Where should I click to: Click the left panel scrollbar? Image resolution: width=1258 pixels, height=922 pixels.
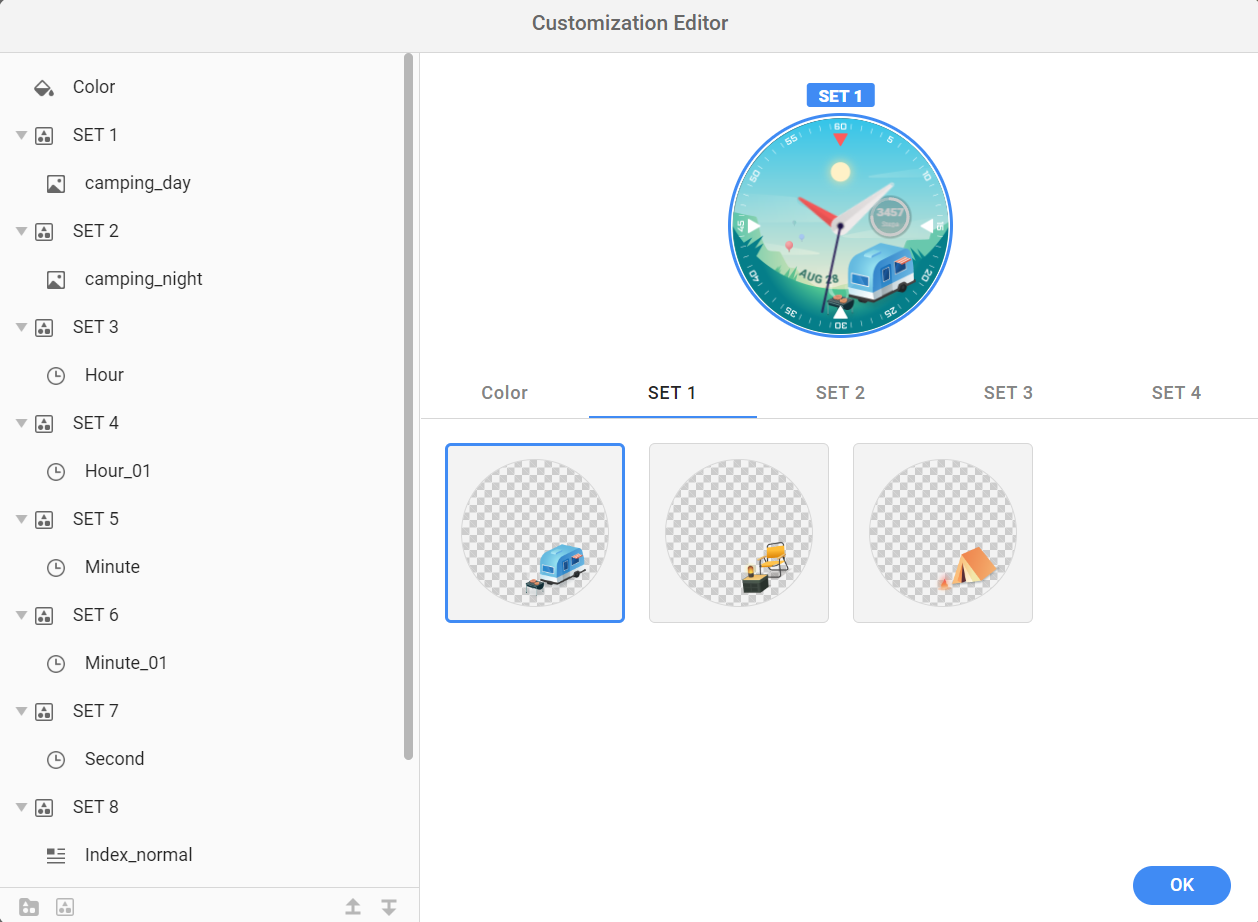408,407
